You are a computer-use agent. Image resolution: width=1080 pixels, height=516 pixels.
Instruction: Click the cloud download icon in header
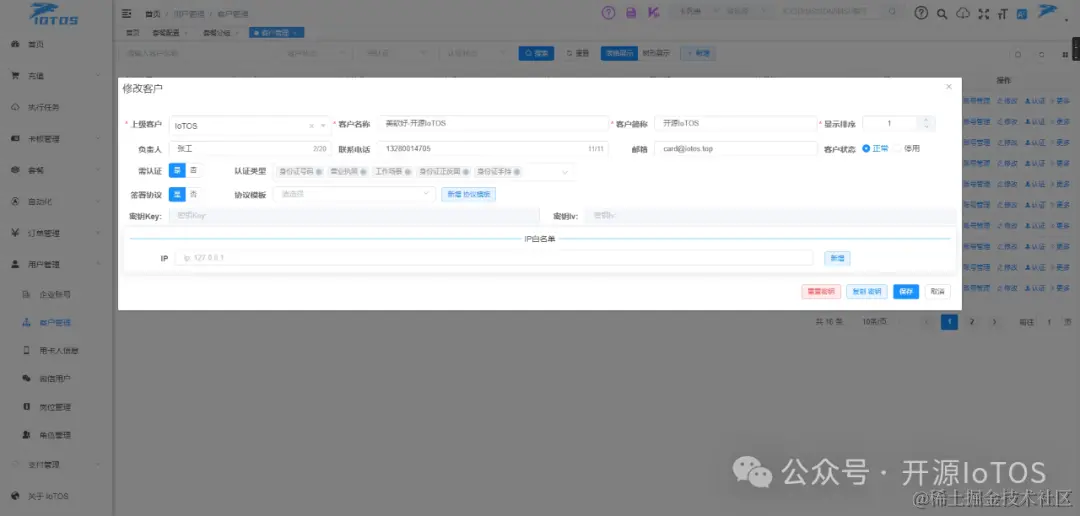(963, 13)
